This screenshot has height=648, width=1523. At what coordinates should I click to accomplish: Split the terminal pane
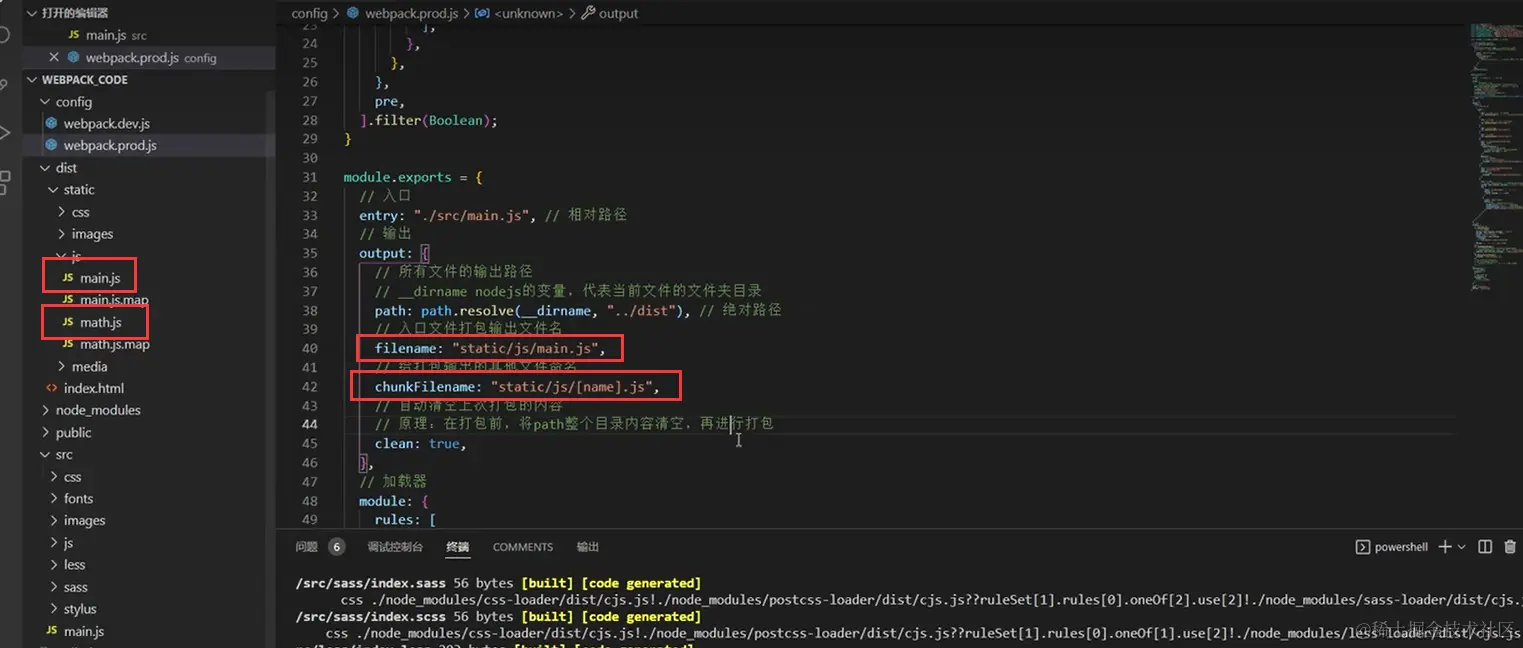pos(1485,547)
